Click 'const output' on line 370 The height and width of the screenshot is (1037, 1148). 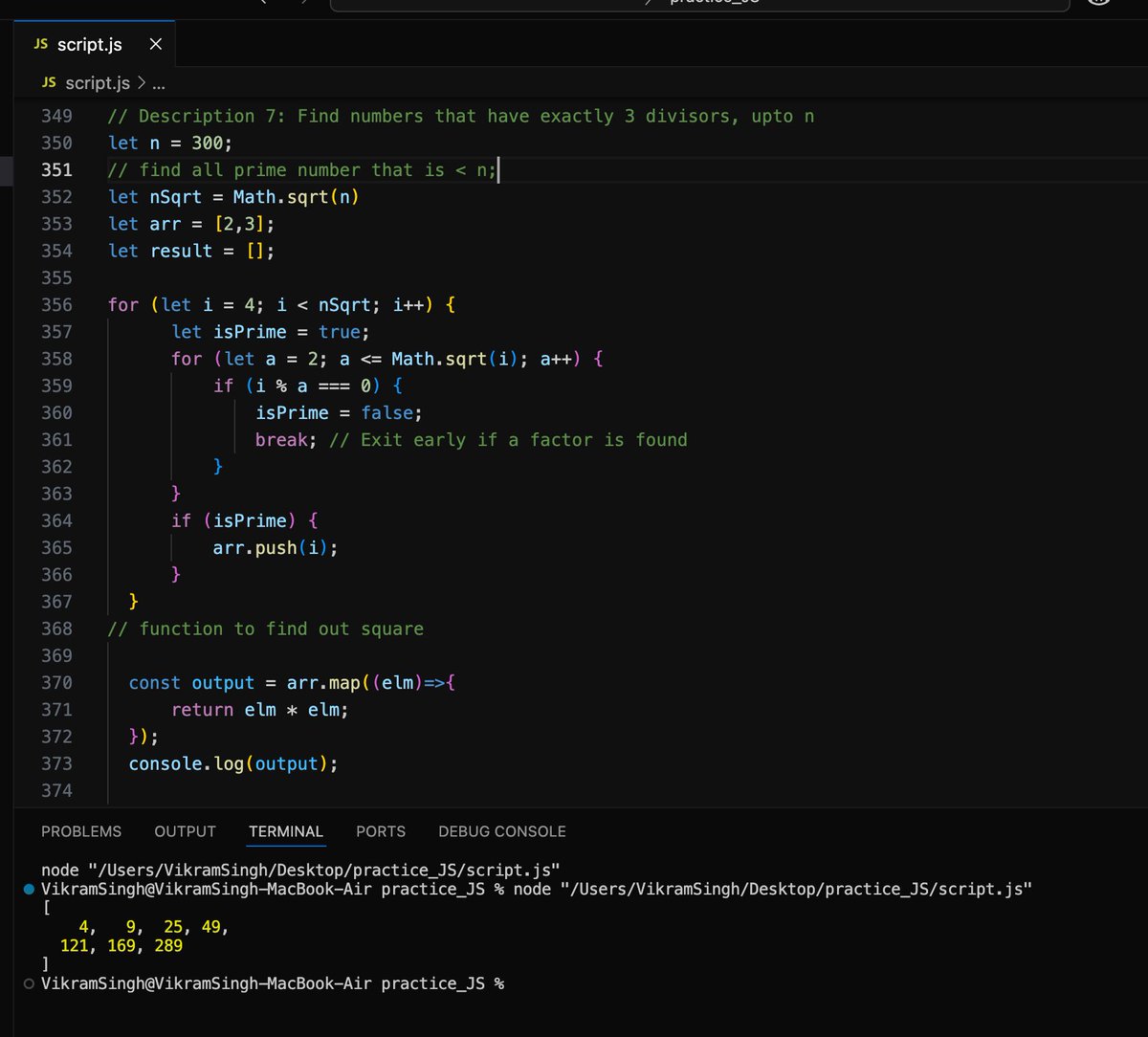(x=191, y=682)
